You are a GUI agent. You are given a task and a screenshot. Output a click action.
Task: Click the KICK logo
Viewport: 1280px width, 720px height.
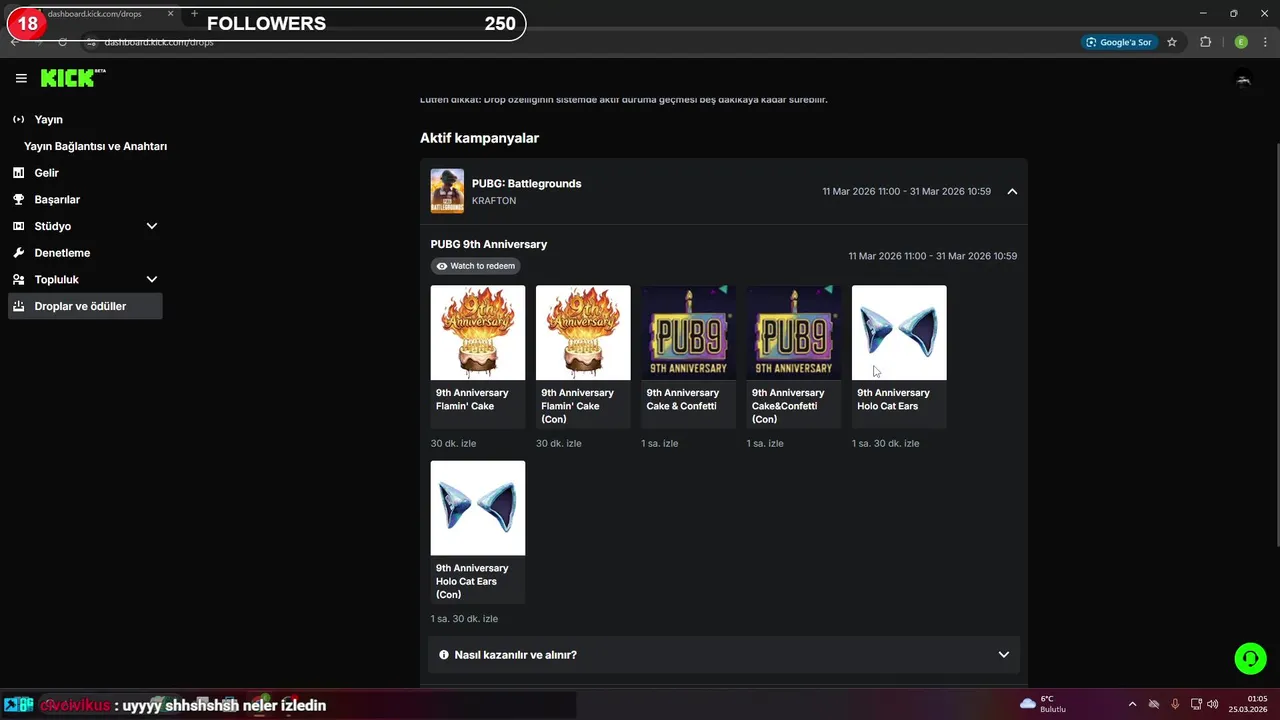[x=73, y=78]
